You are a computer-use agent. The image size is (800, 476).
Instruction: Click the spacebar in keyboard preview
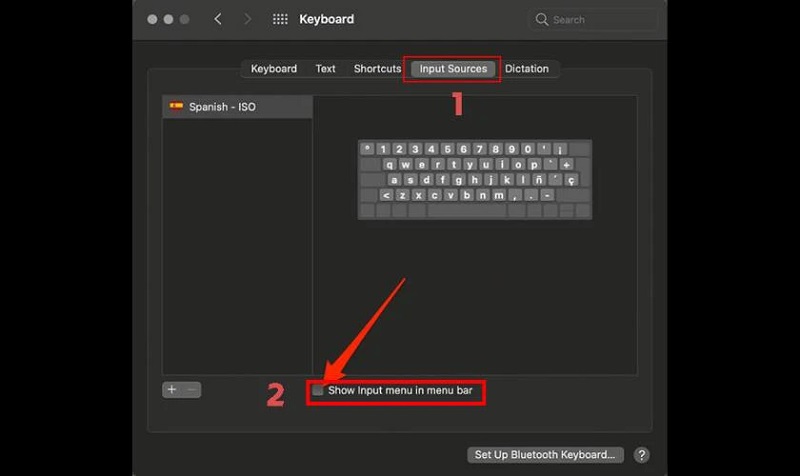coord(466,211)
